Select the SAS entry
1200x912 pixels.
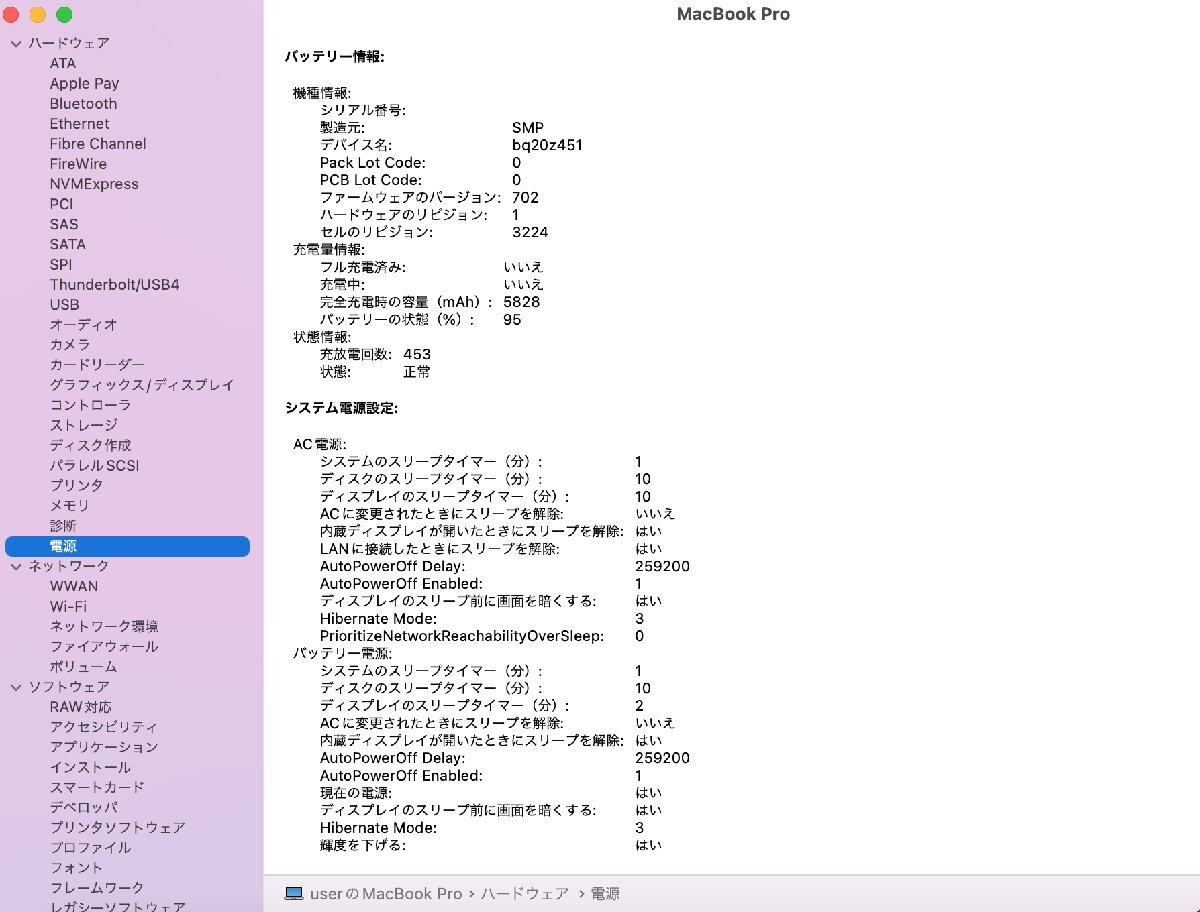(x=64, y=224)
